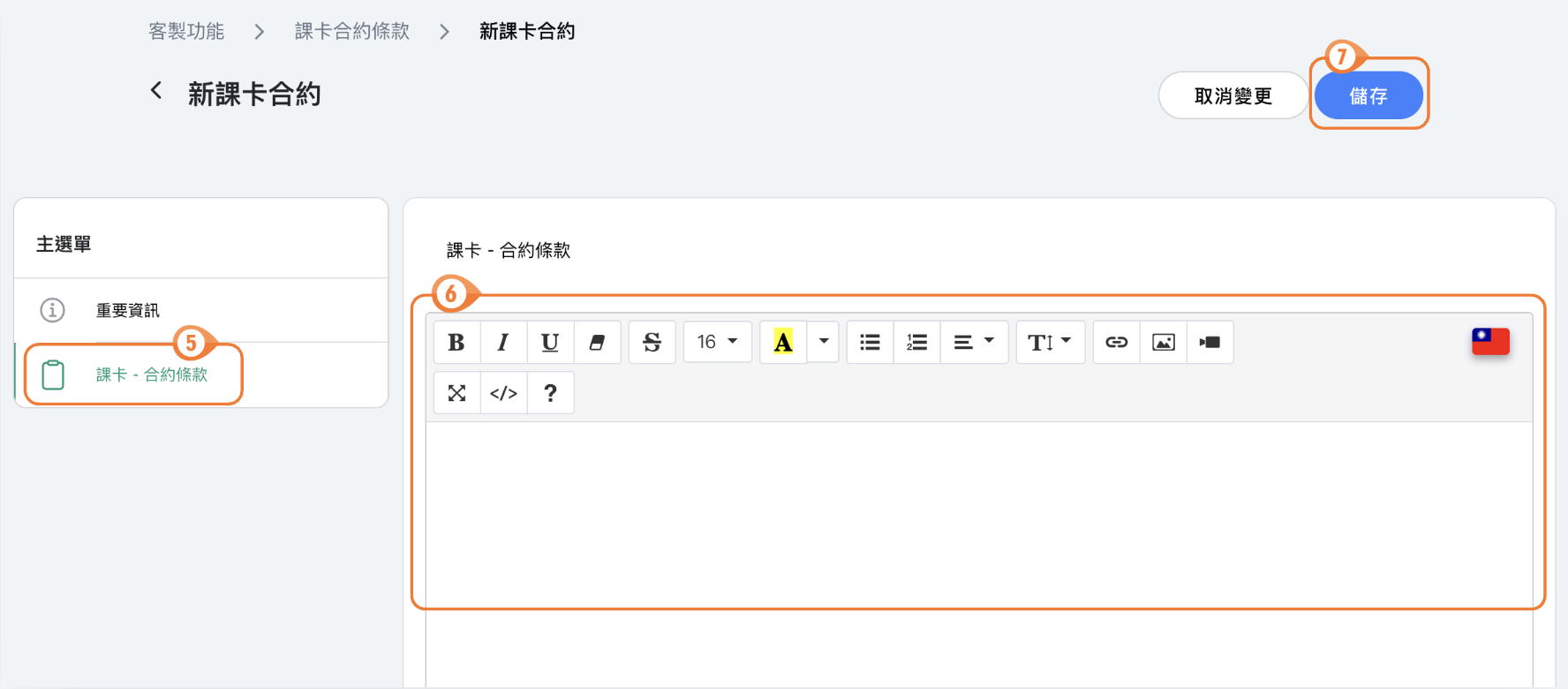Apply strikethrough to the text
Screen dimensions: 1568x689
(652, 343)
